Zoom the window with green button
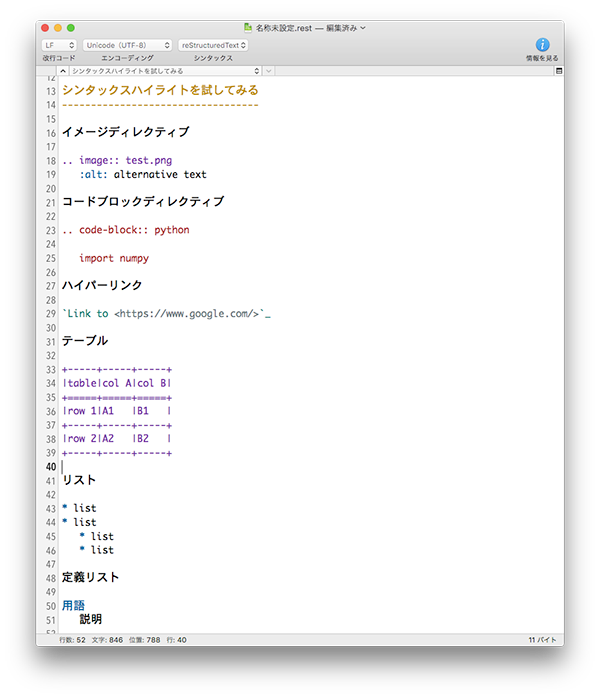Viewport: 600px width, 698px height. click(x=71, y=28)
